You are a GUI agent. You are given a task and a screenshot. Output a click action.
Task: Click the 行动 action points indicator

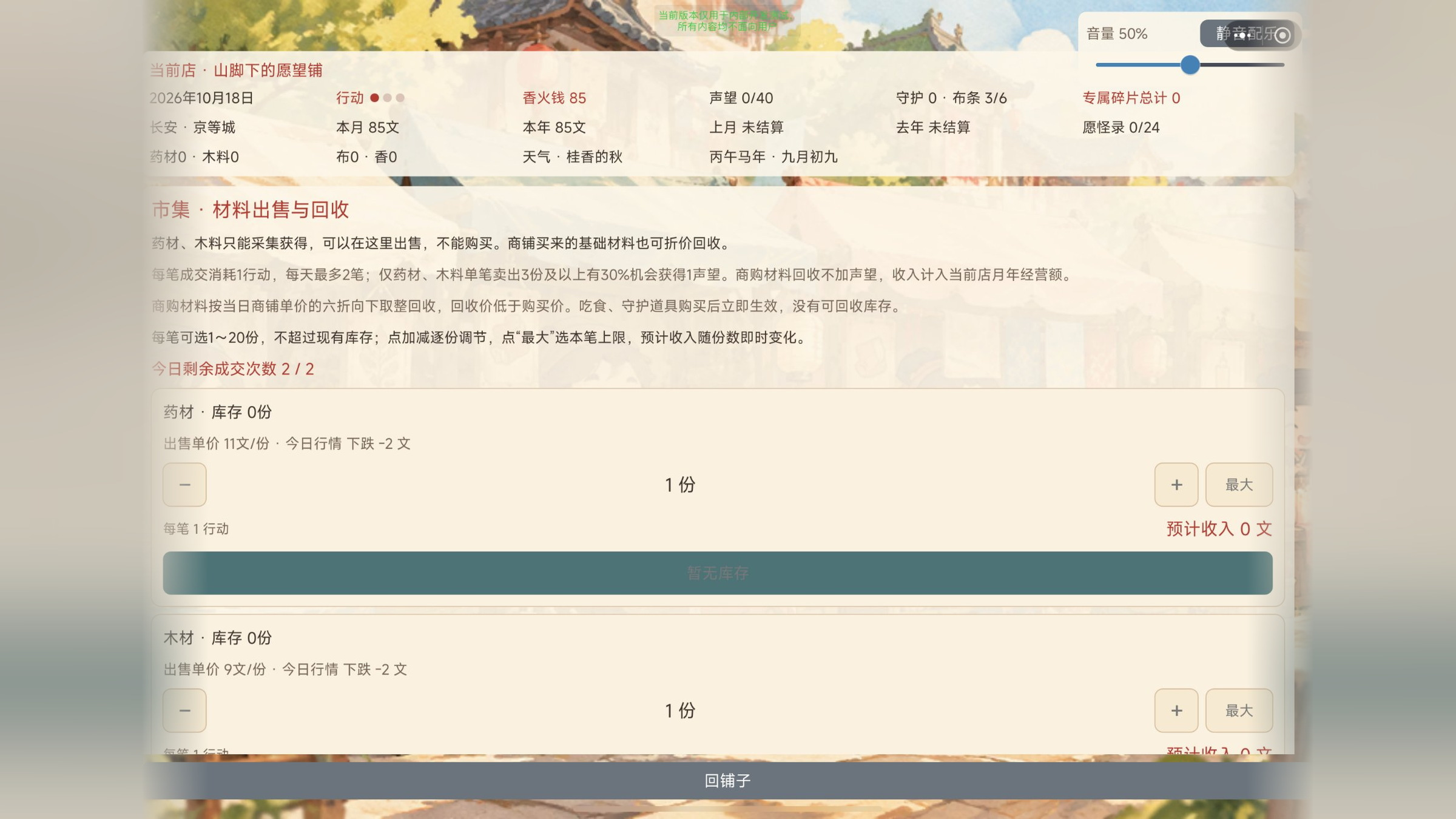pyautogui.click(x=370, y=98)
